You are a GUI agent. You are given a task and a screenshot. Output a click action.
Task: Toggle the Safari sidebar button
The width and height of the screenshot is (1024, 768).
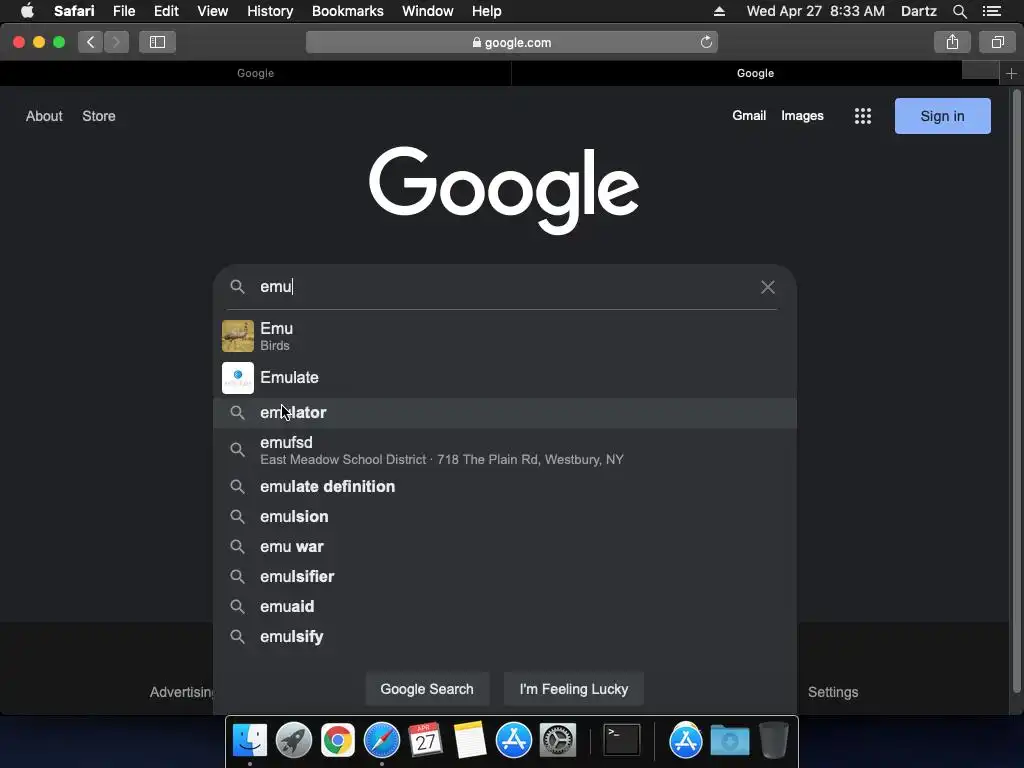tap(157, 42)
